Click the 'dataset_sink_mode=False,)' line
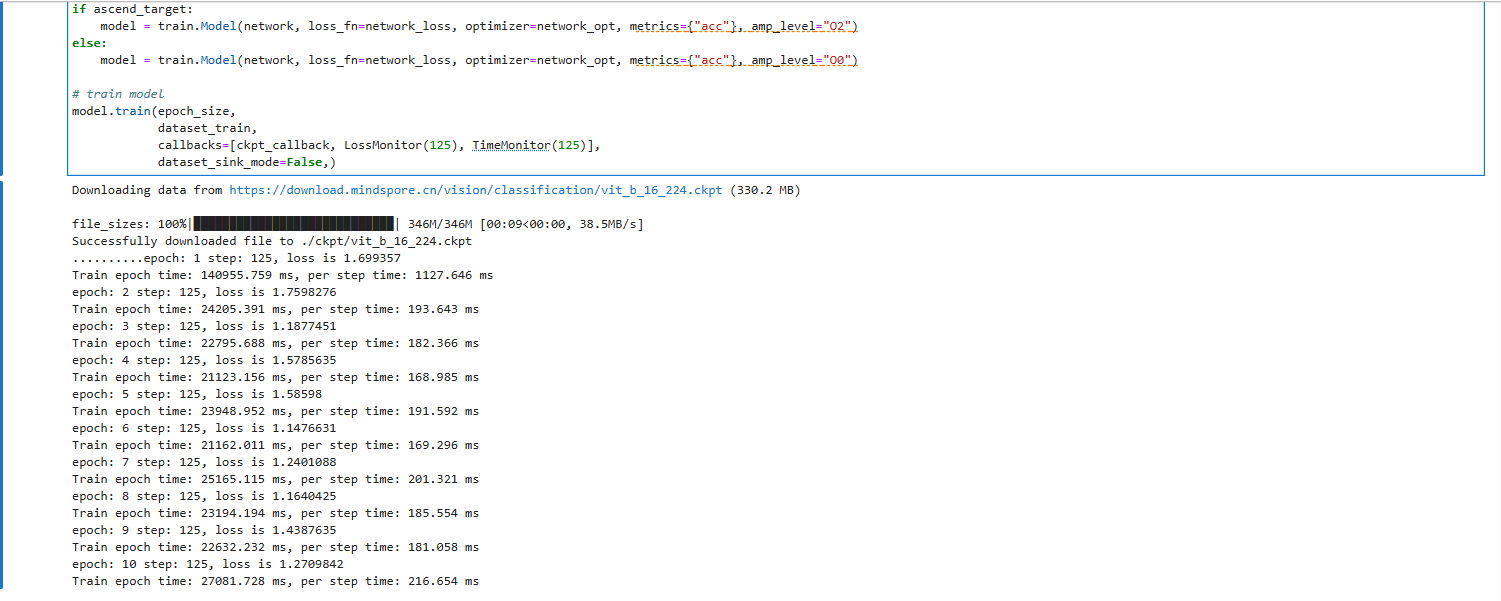This screenshot has width=1501, height=601. click(x=247, y=162)
